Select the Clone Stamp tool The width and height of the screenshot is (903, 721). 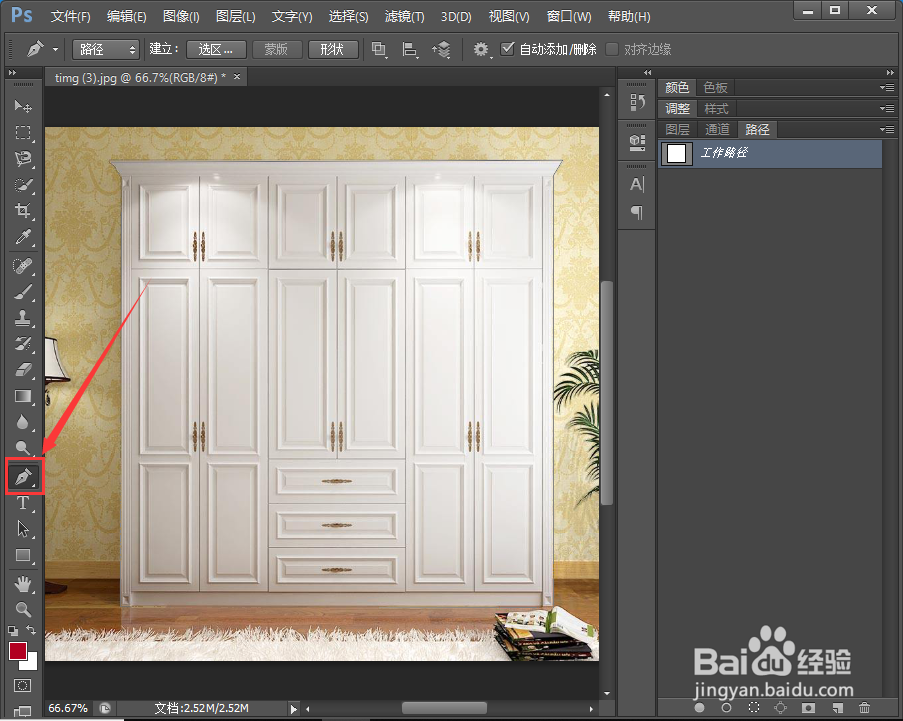pyautogui.click(x=23, y=318)
